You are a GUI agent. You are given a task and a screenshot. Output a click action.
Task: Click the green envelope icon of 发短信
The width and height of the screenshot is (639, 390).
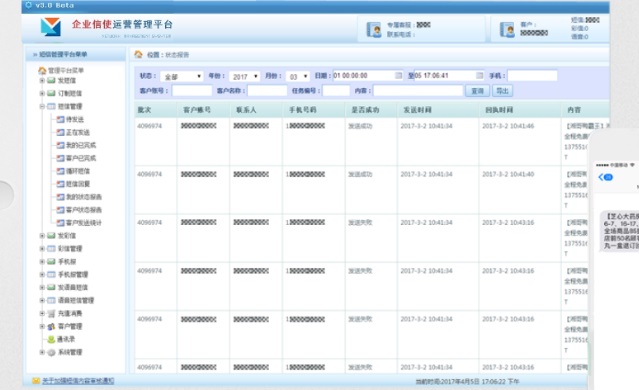pos(51,81)
